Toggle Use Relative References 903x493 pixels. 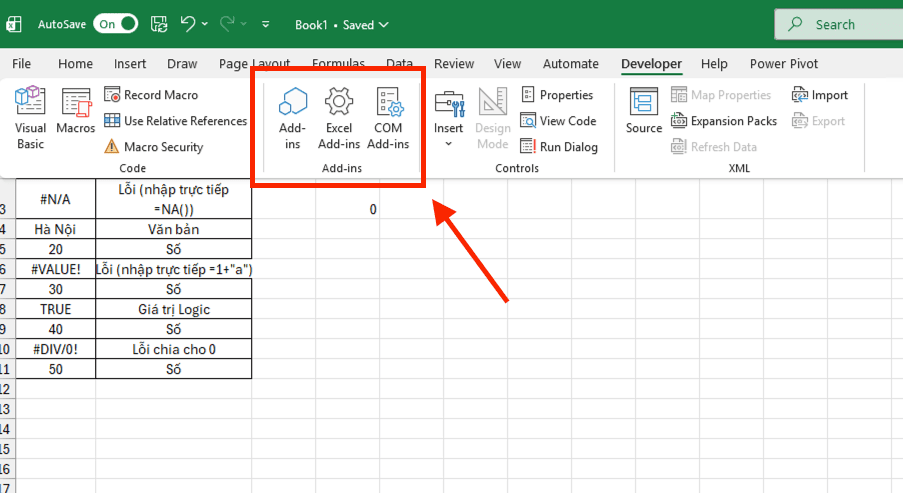click(175, 121)
